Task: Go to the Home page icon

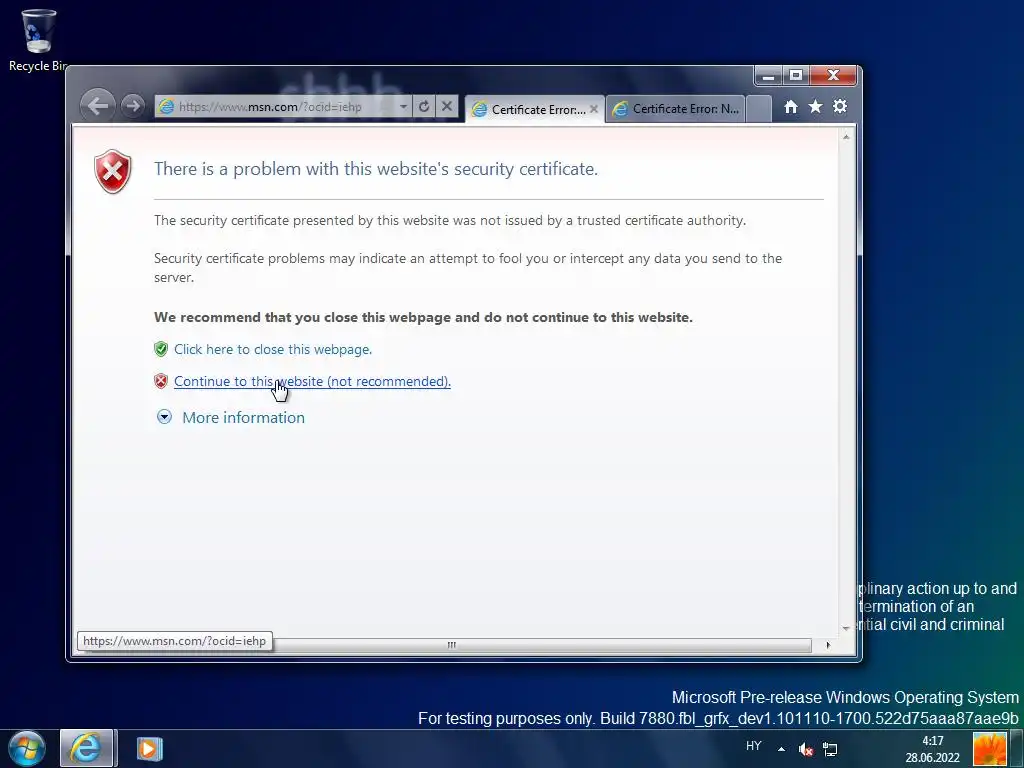Action: point(791,106)
